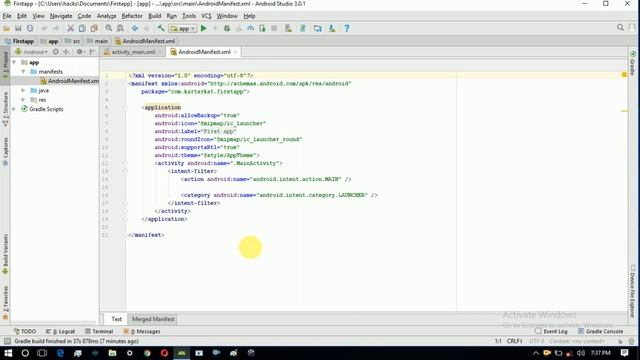The width and height of the screenshot is (640, 360).
Task: Click the yellow warning marker indicator
Action: click(x=624, y=75)
